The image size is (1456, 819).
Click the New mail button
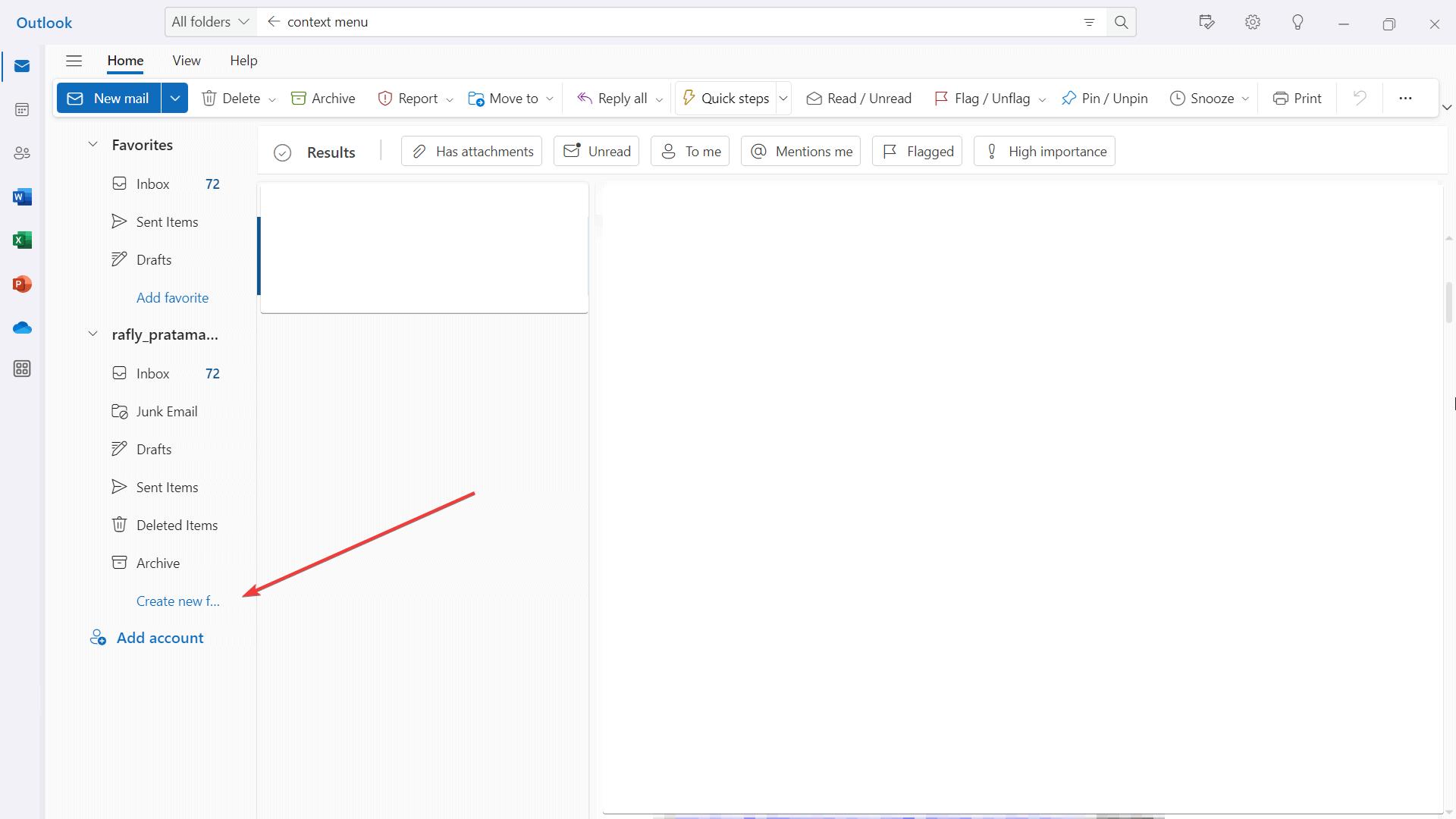(x=109, y=98)
